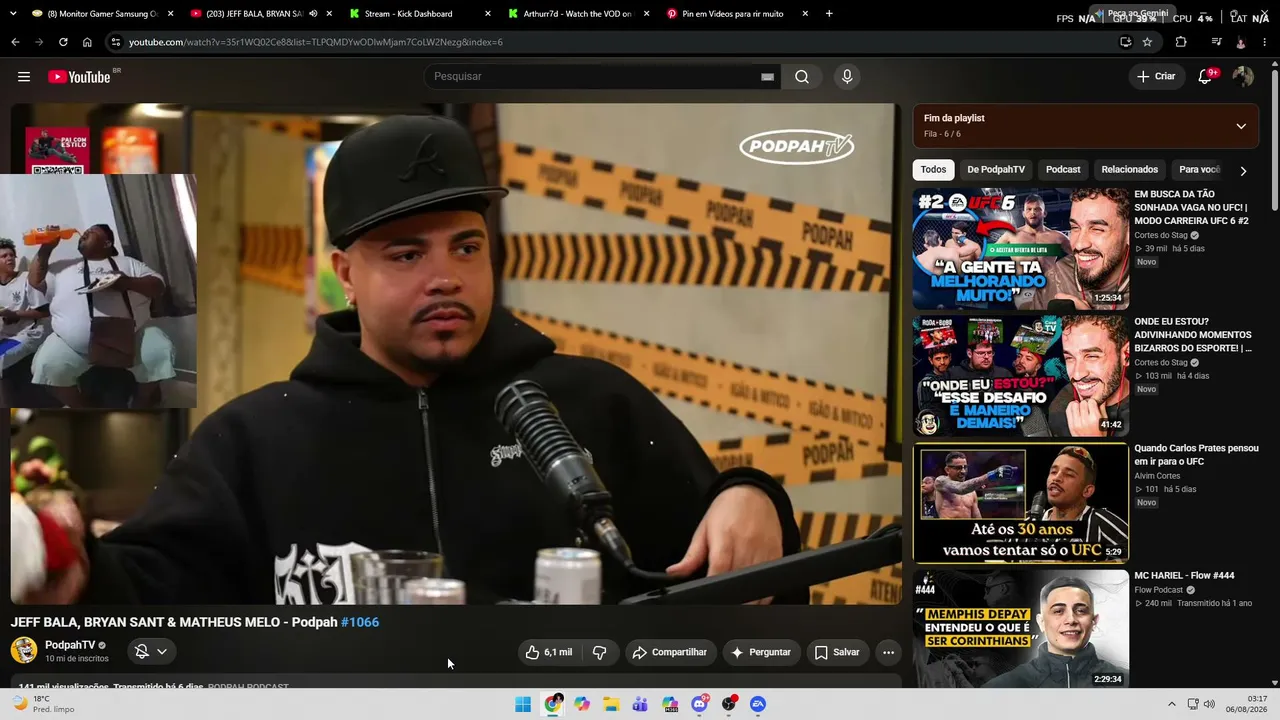Click the browser address bar URL
The image size is (1280, 720).
coord(316,42)
